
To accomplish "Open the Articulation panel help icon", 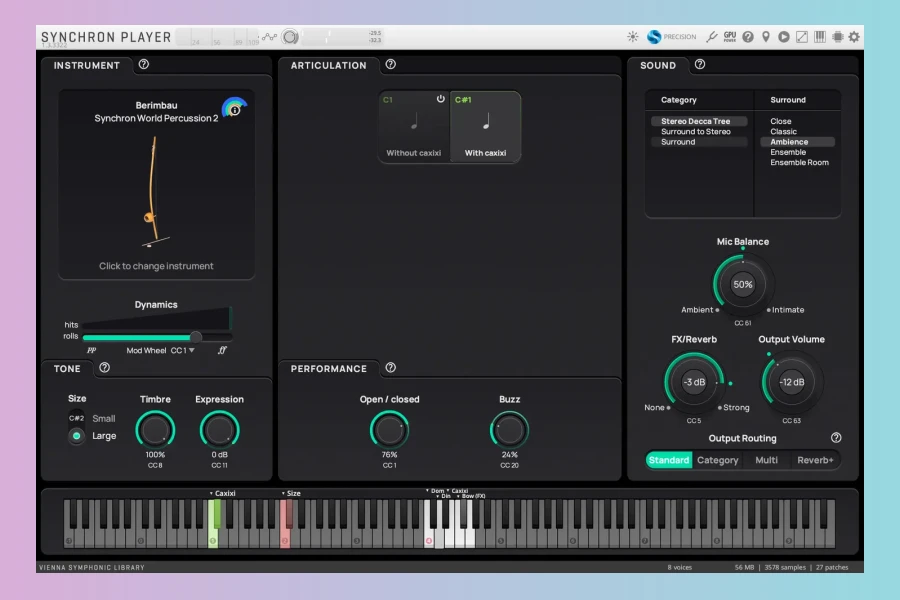I will click(x=390, y=65).
